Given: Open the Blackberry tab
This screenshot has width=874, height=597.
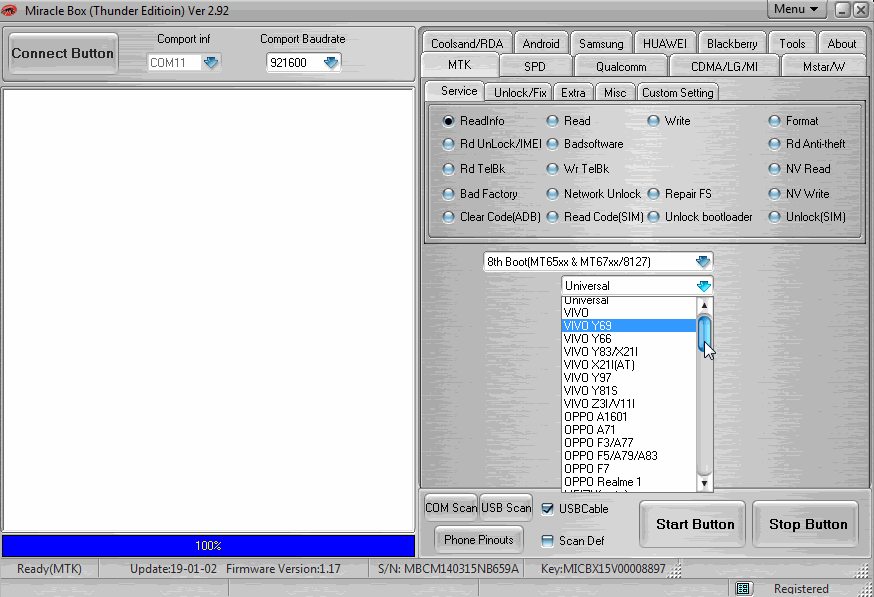Looking at the screenshot, I should tap(732, 43).
